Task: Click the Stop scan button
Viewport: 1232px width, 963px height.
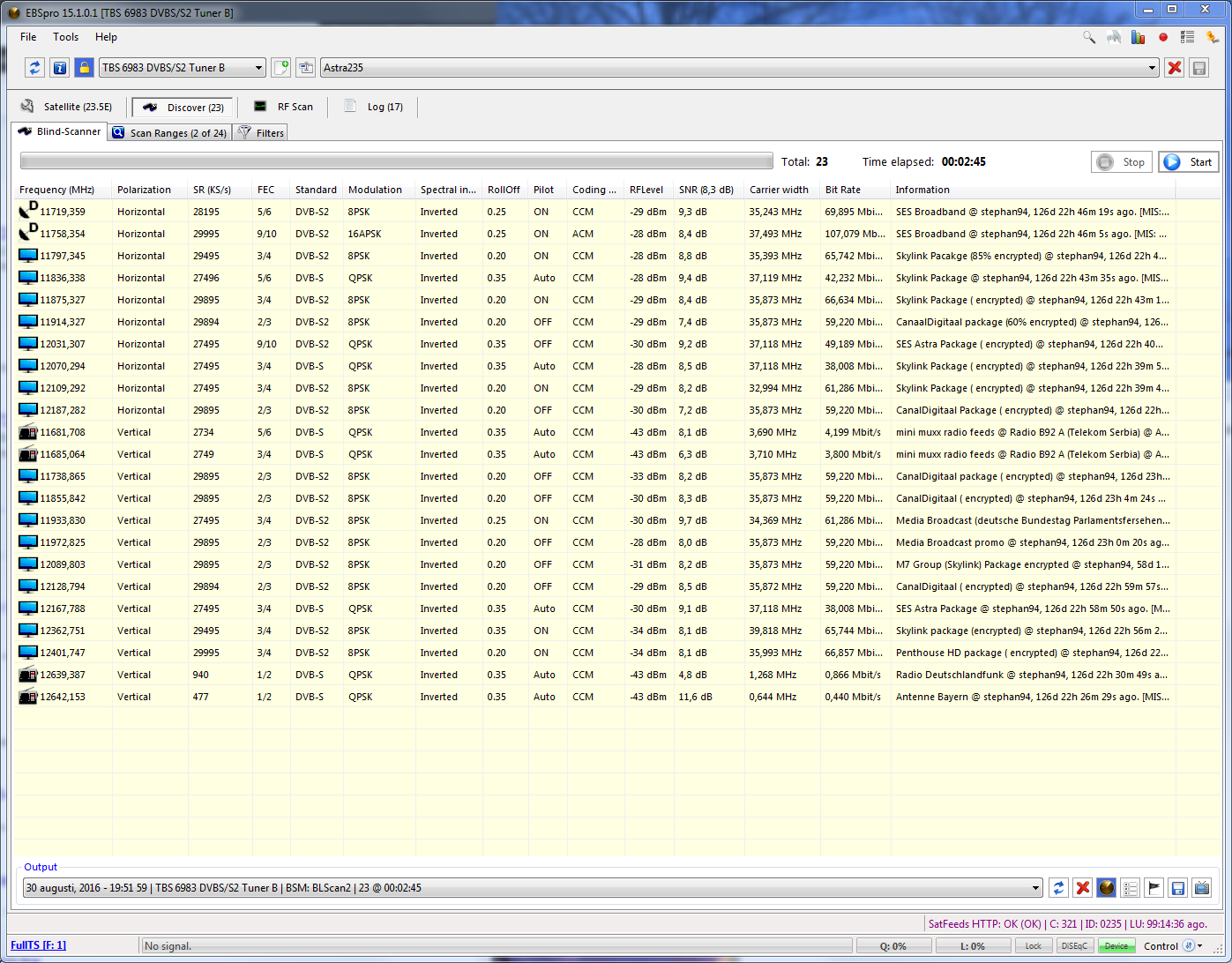Action: click(x=1121, y=162)
